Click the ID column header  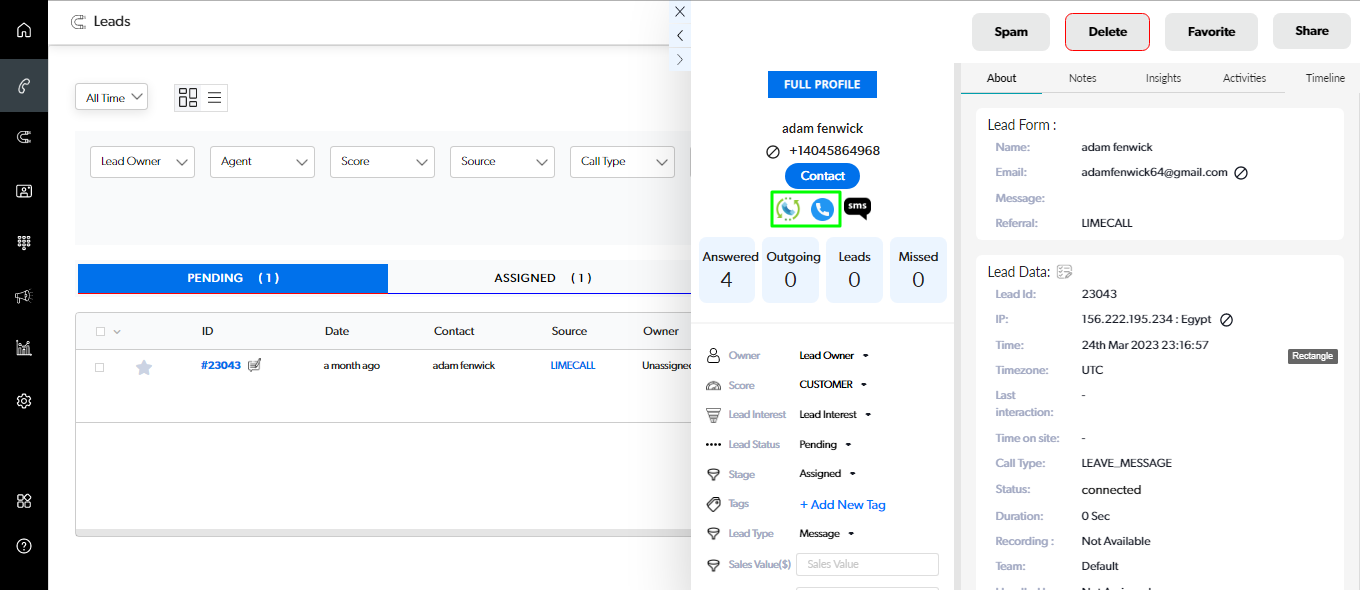207,331
